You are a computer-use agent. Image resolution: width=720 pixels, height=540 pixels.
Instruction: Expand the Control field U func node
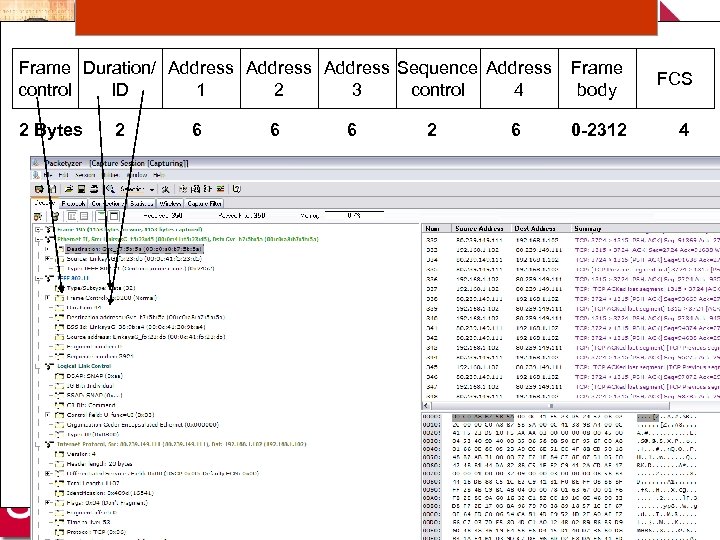point(48,415)
